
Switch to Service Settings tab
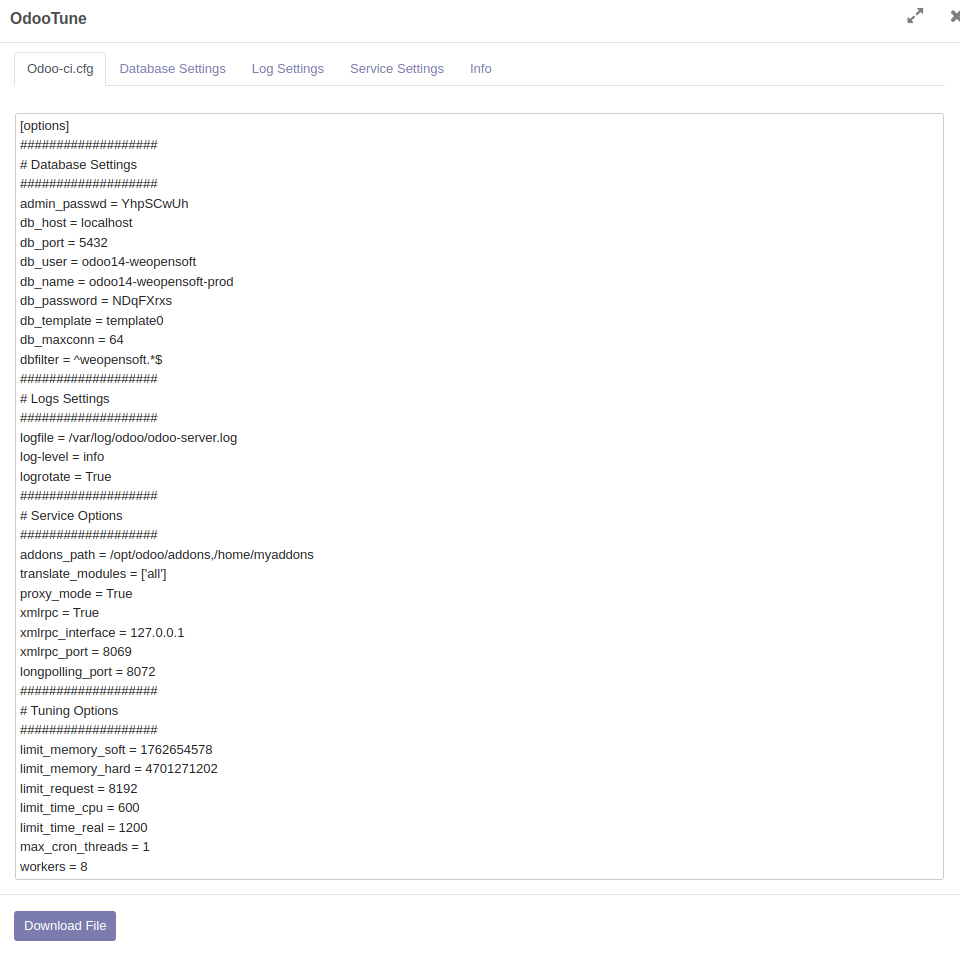coord(397,69)
